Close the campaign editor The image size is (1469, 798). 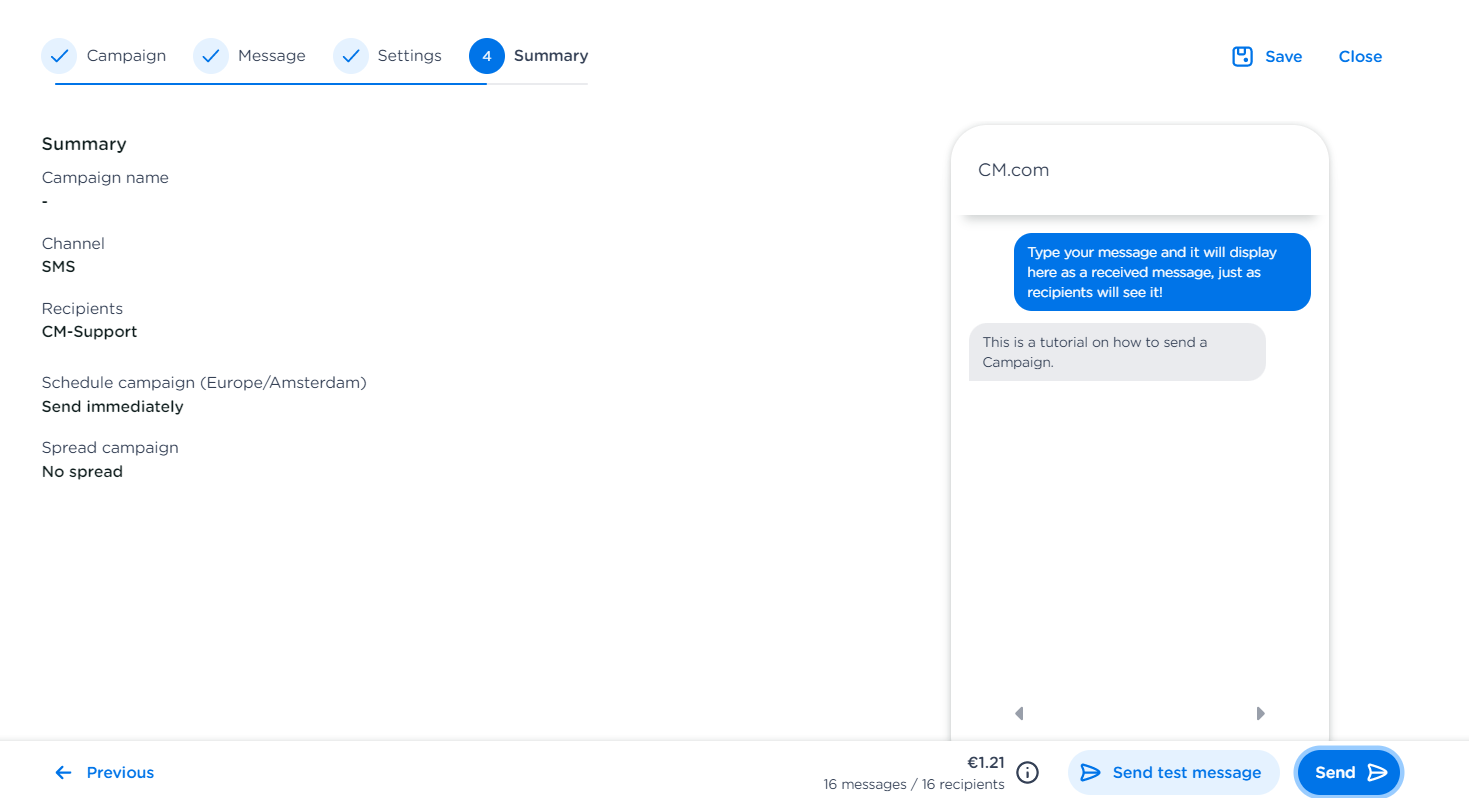[x=1360, y=57]
